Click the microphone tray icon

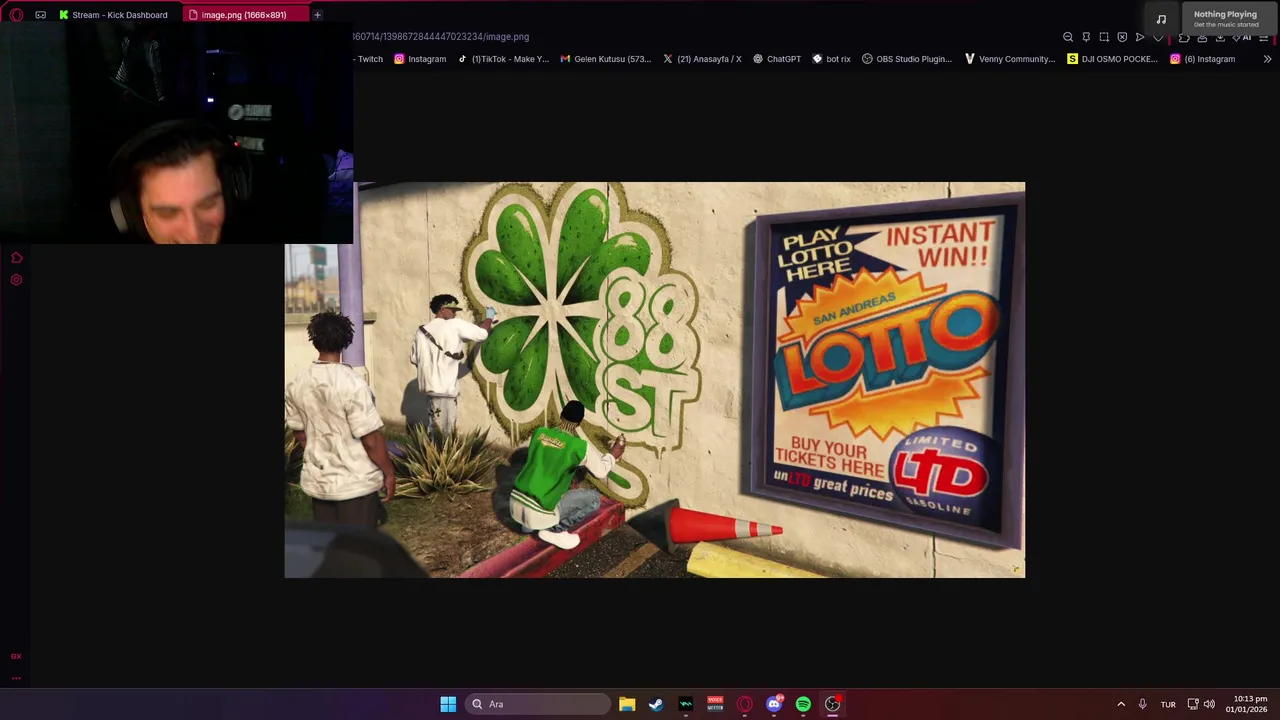coord(1142,704)
